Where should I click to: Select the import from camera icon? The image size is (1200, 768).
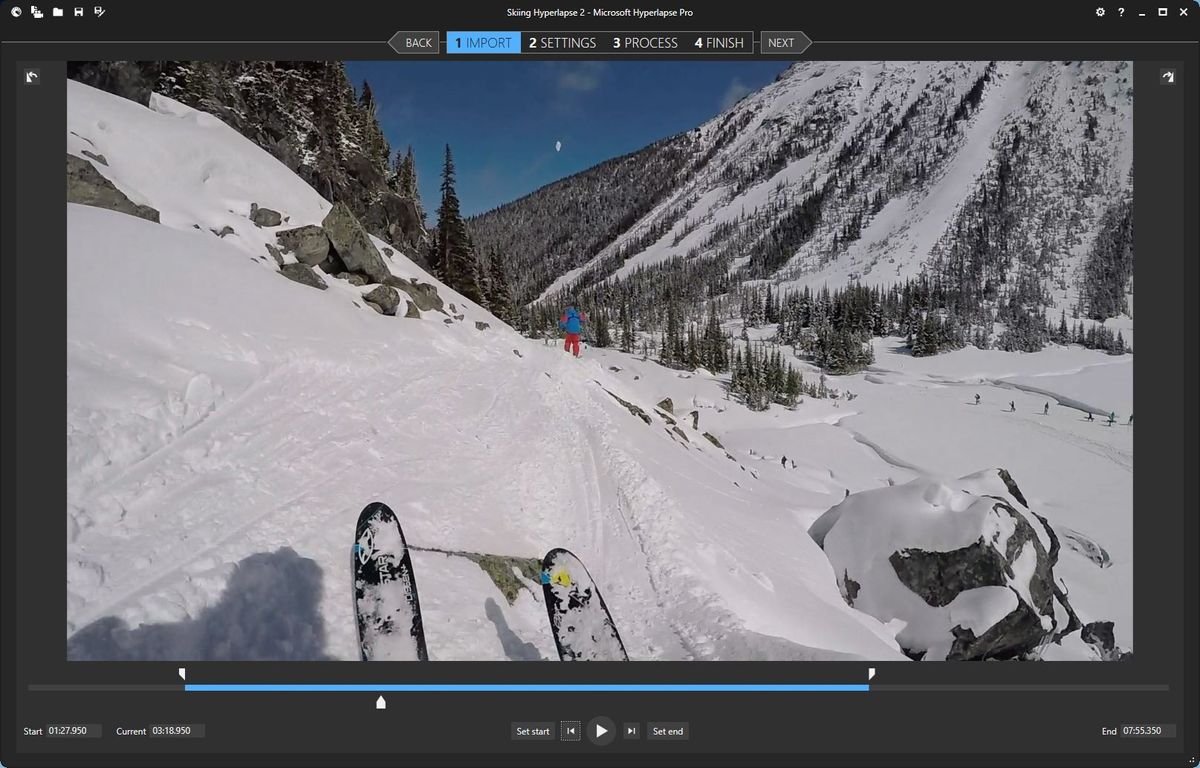tap(36, 12)
